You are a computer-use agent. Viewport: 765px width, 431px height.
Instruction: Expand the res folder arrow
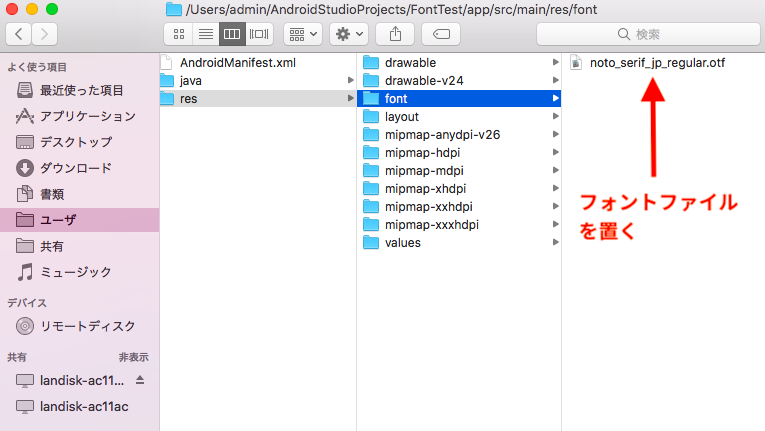(x=350, y=98)
